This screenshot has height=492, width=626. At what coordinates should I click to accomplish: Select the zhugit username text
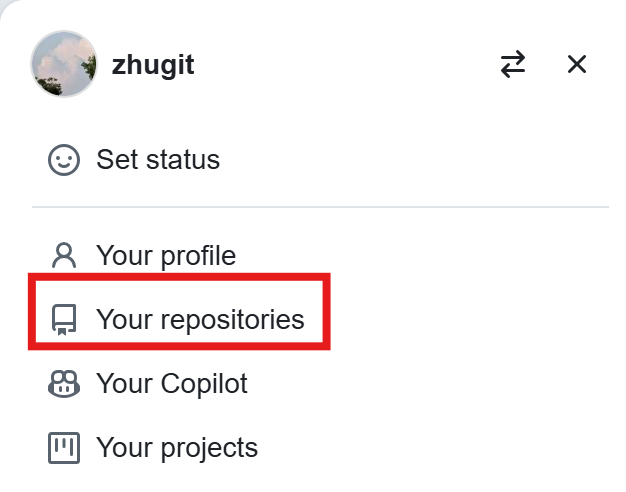[153, 65]
